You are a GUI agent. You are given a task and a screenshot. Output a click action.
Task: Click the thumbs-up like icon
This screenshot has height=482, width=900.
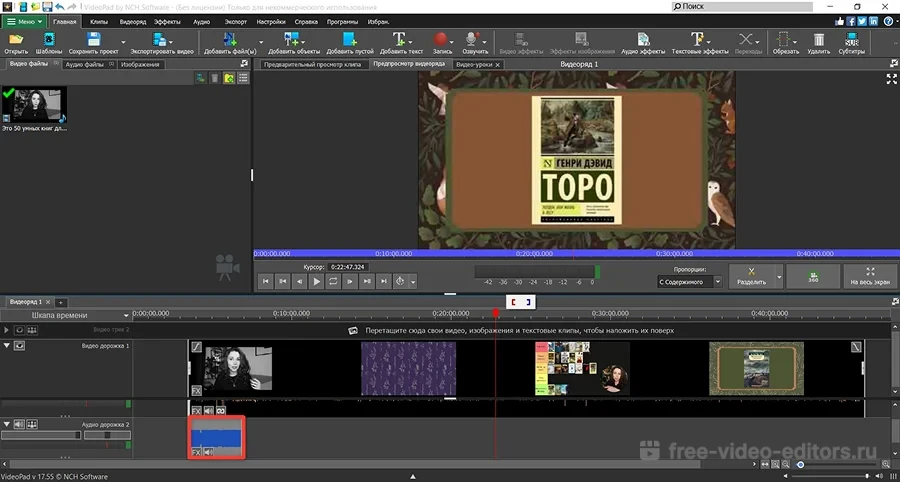click(x=840, y=21)
